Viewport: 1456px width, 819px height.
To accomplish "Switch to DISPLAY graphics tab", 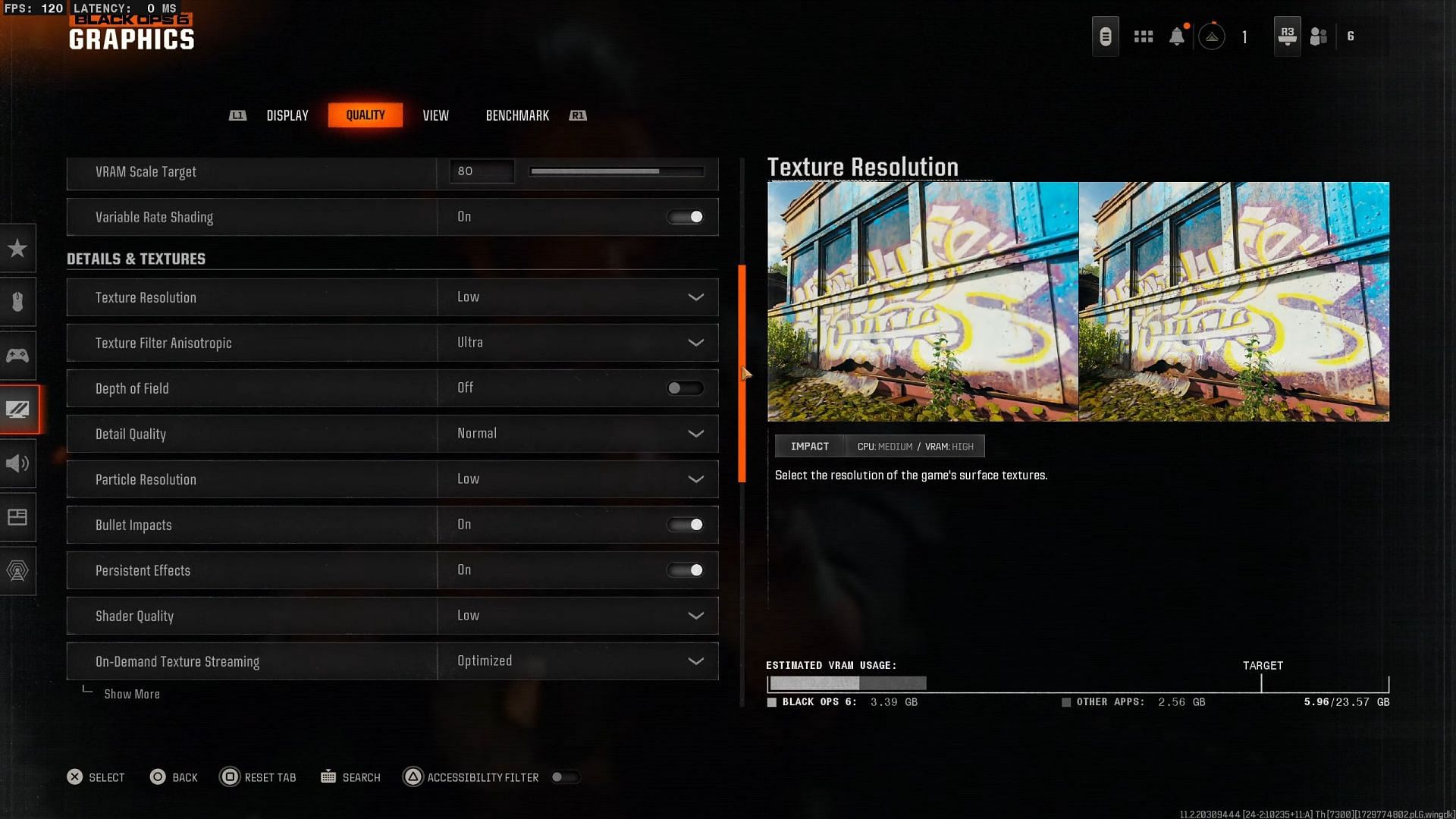I will [x=288, y=114].
